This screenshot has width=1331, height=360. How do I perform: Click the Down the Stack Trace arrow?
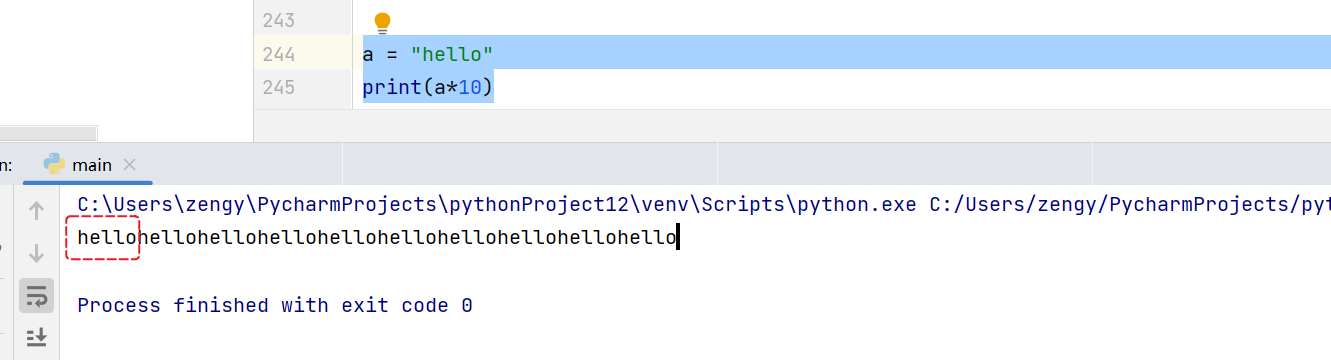(37, 254)
